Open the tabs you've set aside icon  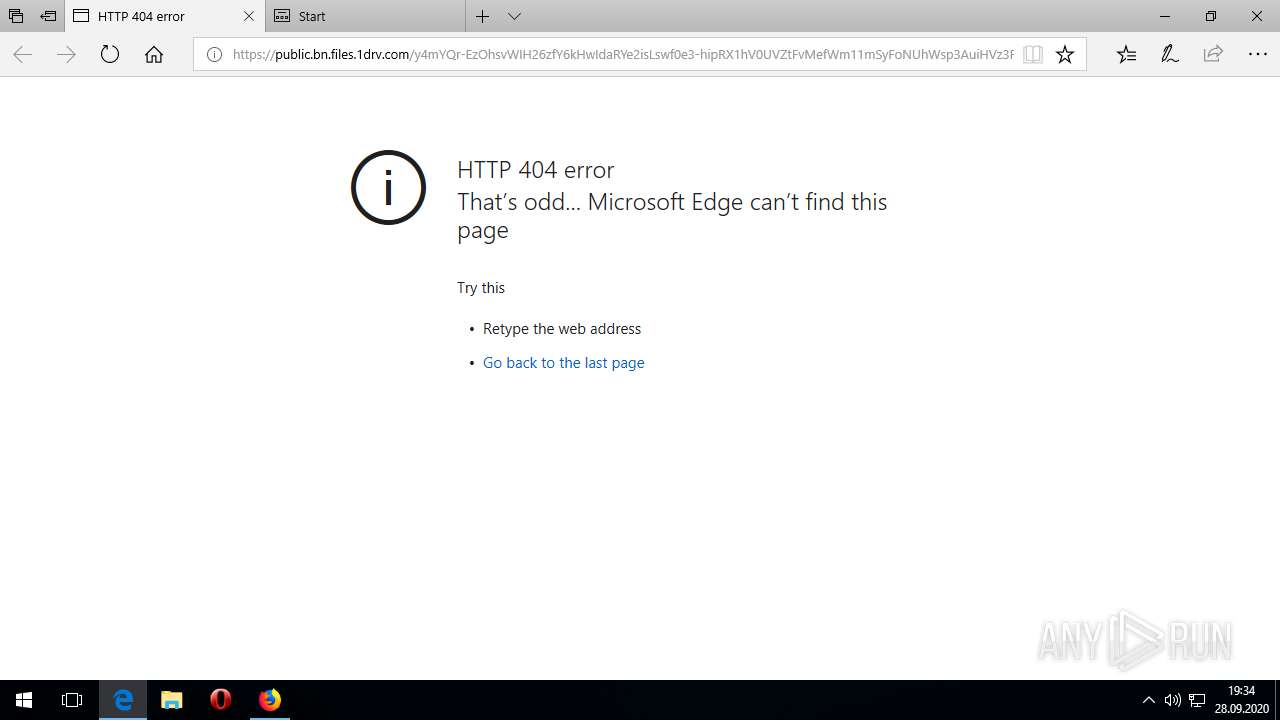coord(16,16)
